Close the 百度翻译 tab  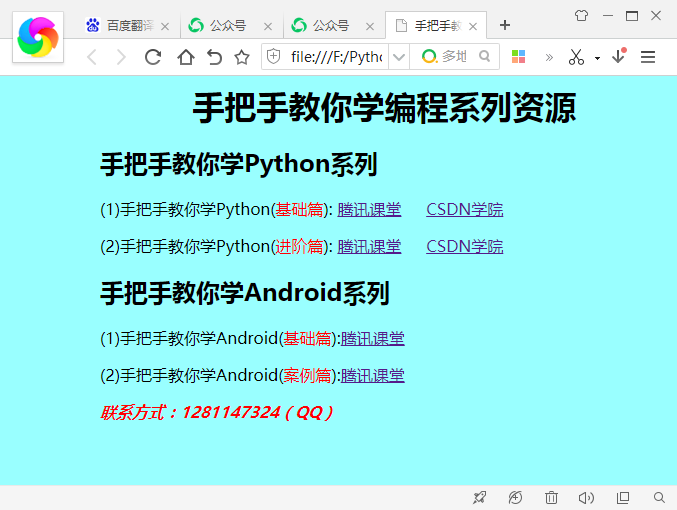point(165,27)
